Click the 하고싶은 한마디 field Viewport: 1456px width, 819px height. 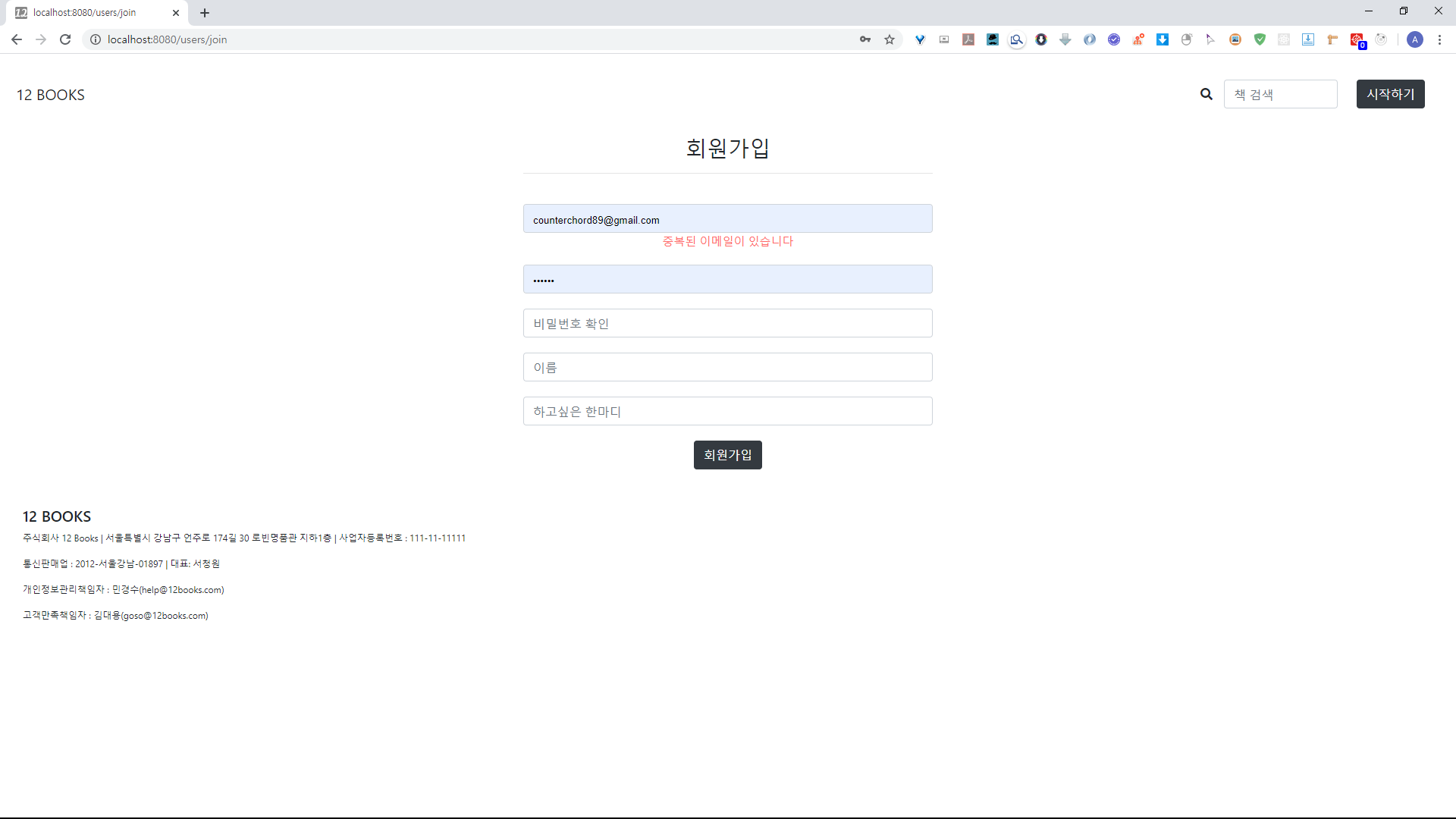coord(727,411)
